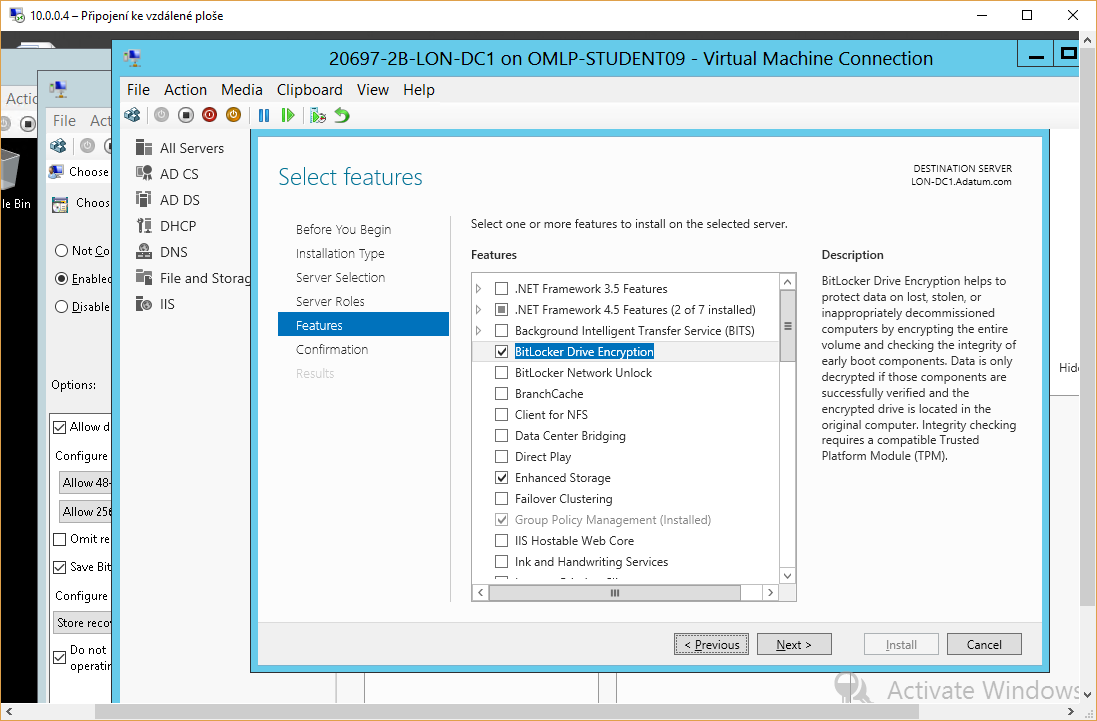
Task: Uncheck BitLocker Drive Encryption
Action: 502,351
